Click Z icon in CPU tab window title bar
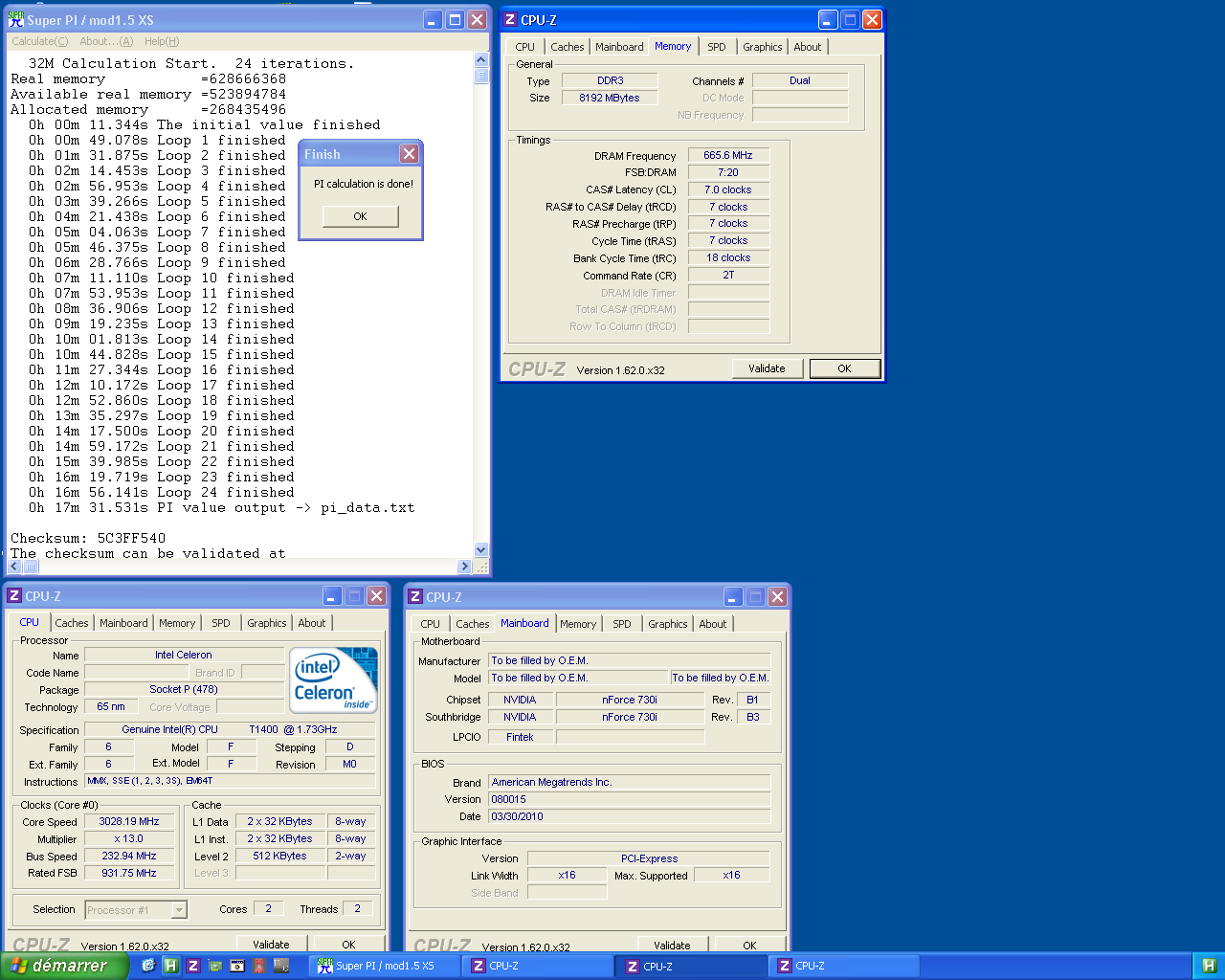Image resolution: width=1225 pixels, height=980 pixels. pyautogui.click(x=14, y=595)
